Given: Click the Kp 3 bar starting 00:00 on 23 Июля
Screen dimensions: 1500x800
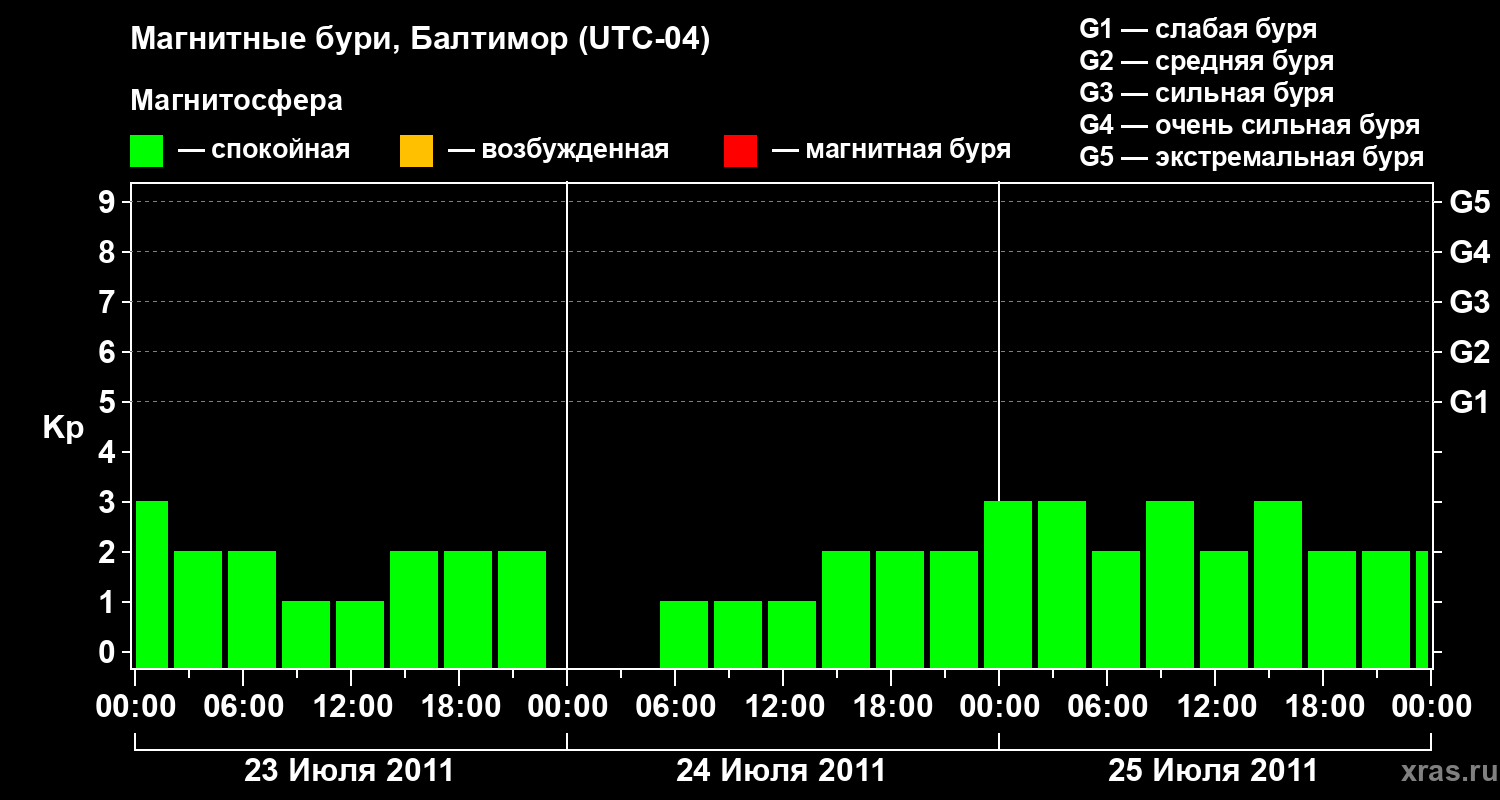Looking at the screenshot, I should pyautogui.click(x=152, y=584).
